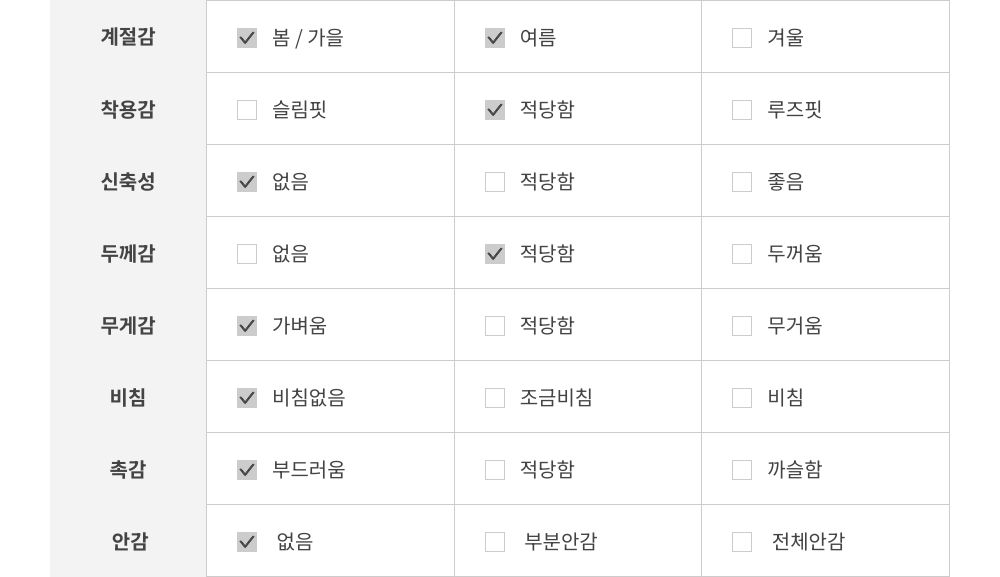
Task: Check 좋음 in the 신축성 row
Action: [742, 182]
